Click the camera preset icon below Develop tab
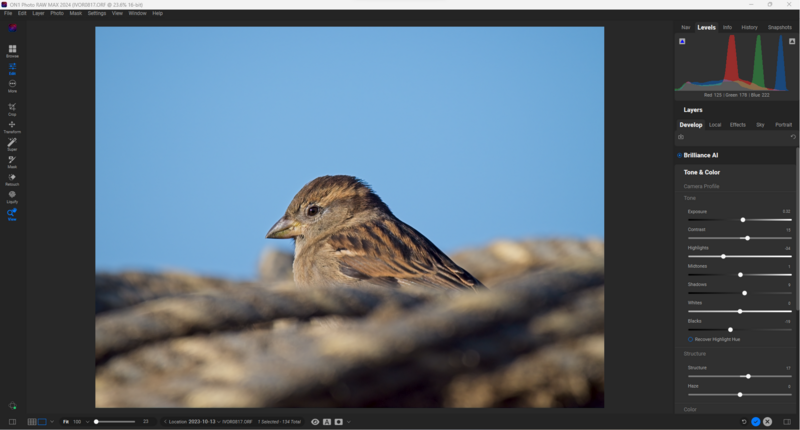 point(681,137)
